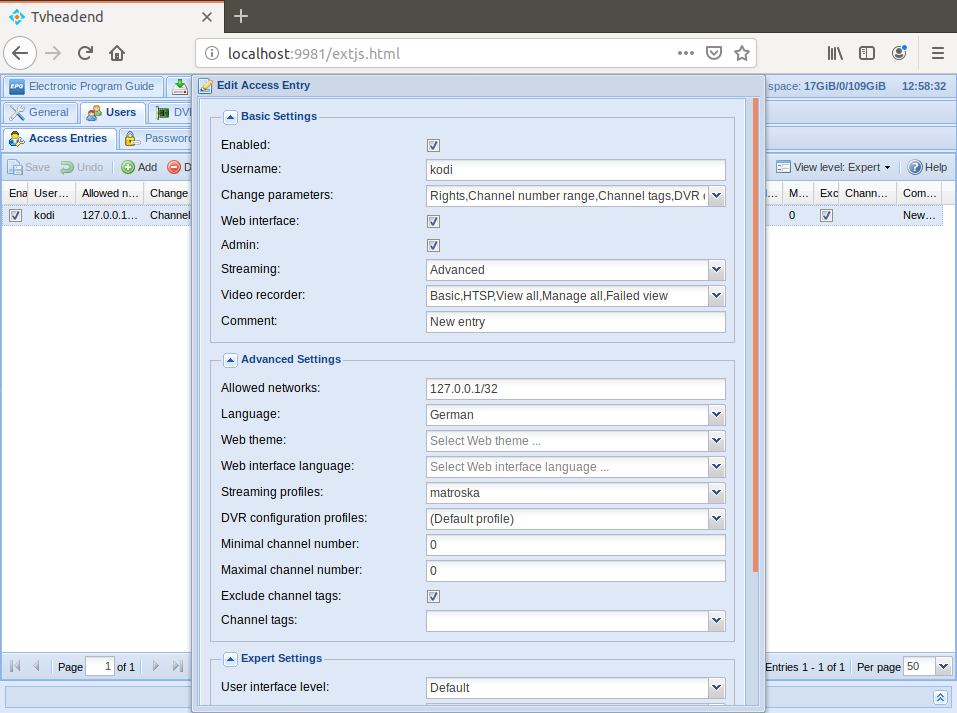
Task: Click the Allowed networks input field
Action: click(x=576, y=389)
